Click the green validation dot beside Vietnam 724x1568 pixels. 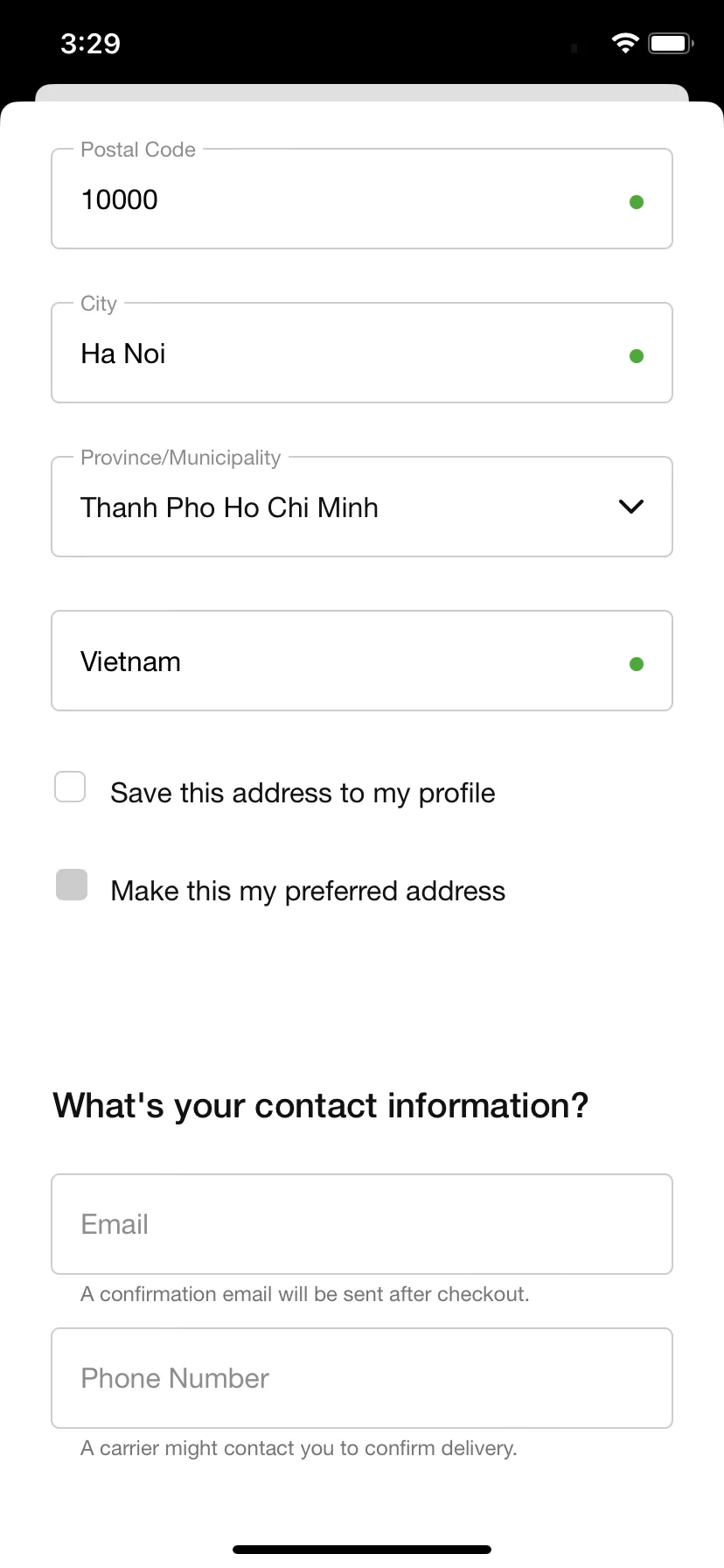point(637,664)
